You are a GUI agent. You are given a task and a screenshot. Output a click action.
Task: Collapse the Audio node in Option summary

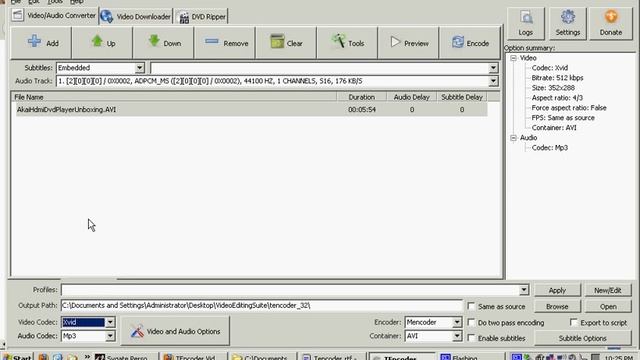[513, 138]
